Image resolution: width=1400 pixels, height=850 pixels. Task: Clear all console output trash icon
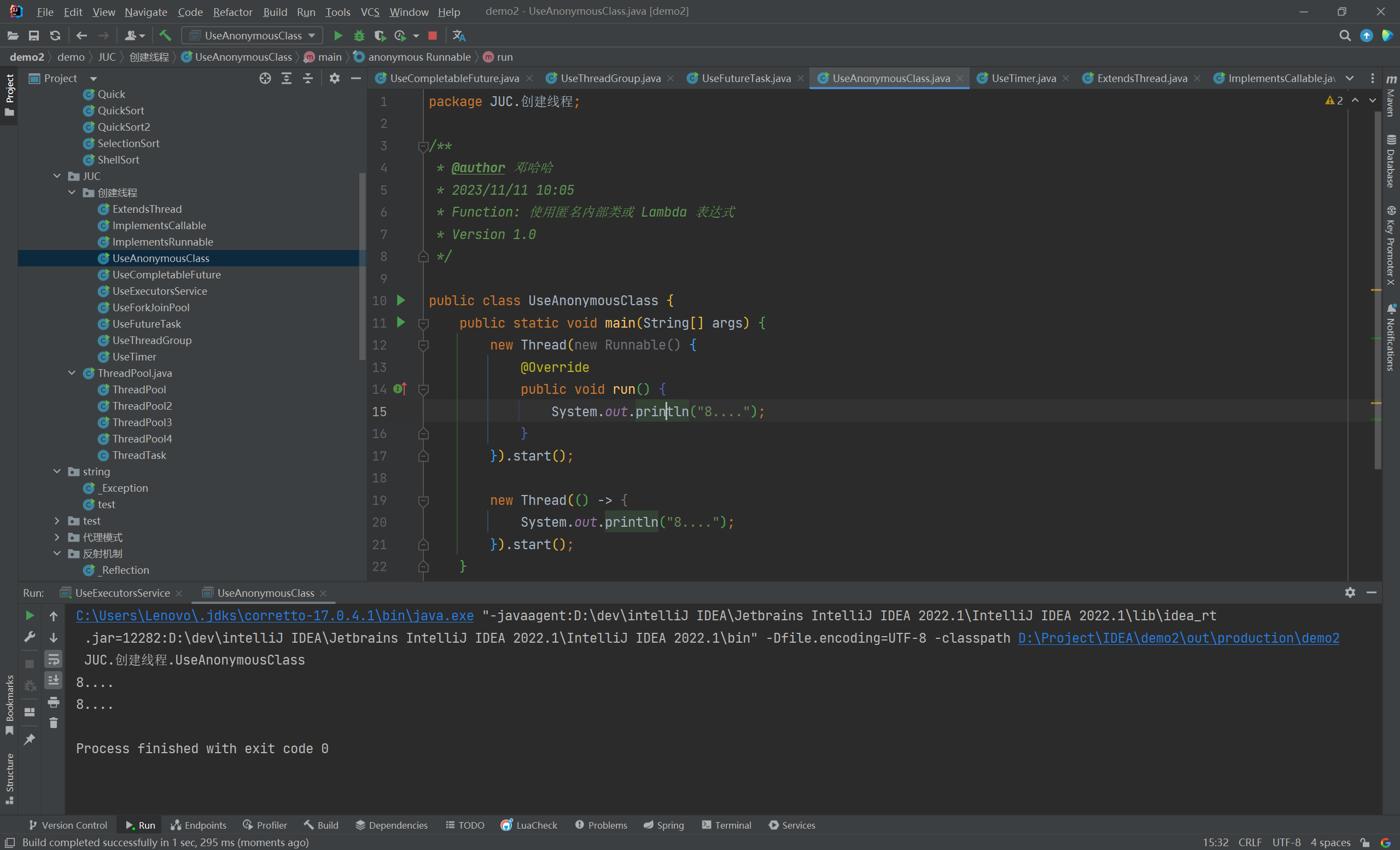pyautogui.click(x=54, y=723)
